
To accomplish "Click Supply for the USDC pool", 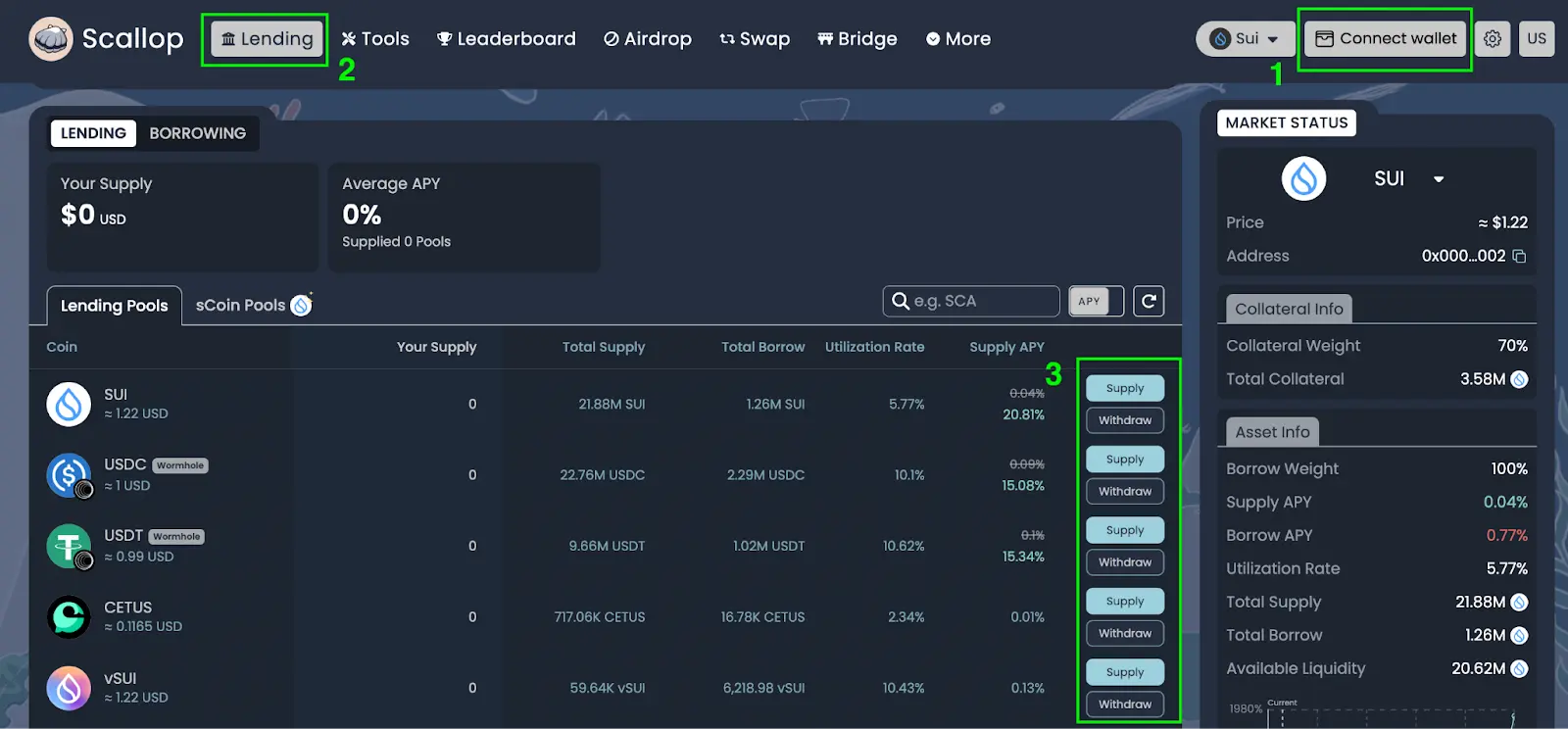I will [1125, 460].
